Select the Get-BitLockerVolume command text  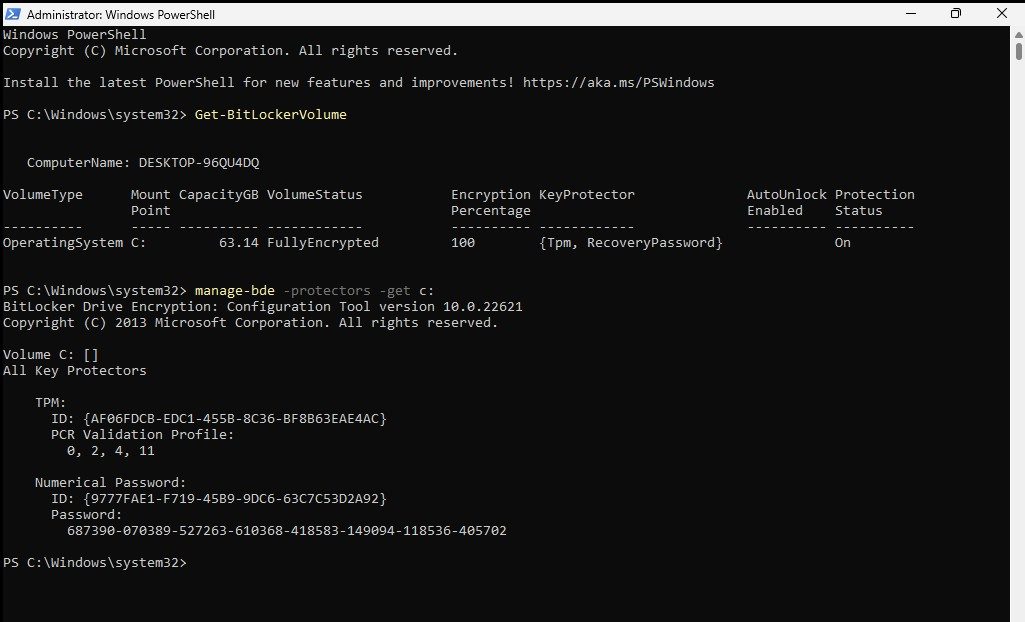coord(270,114)
